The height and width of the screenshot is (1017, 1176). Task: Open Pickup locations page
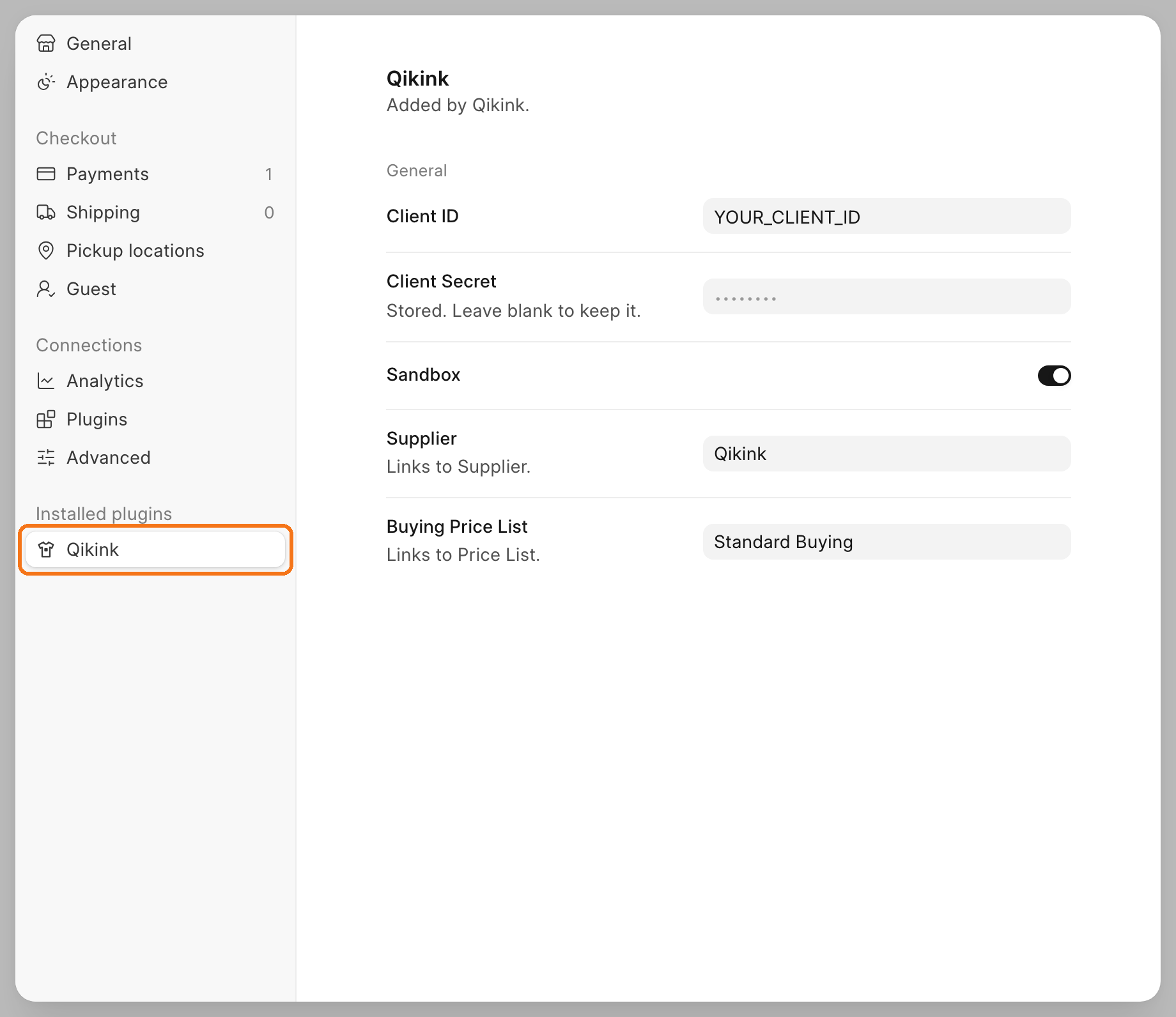point(155,250)
